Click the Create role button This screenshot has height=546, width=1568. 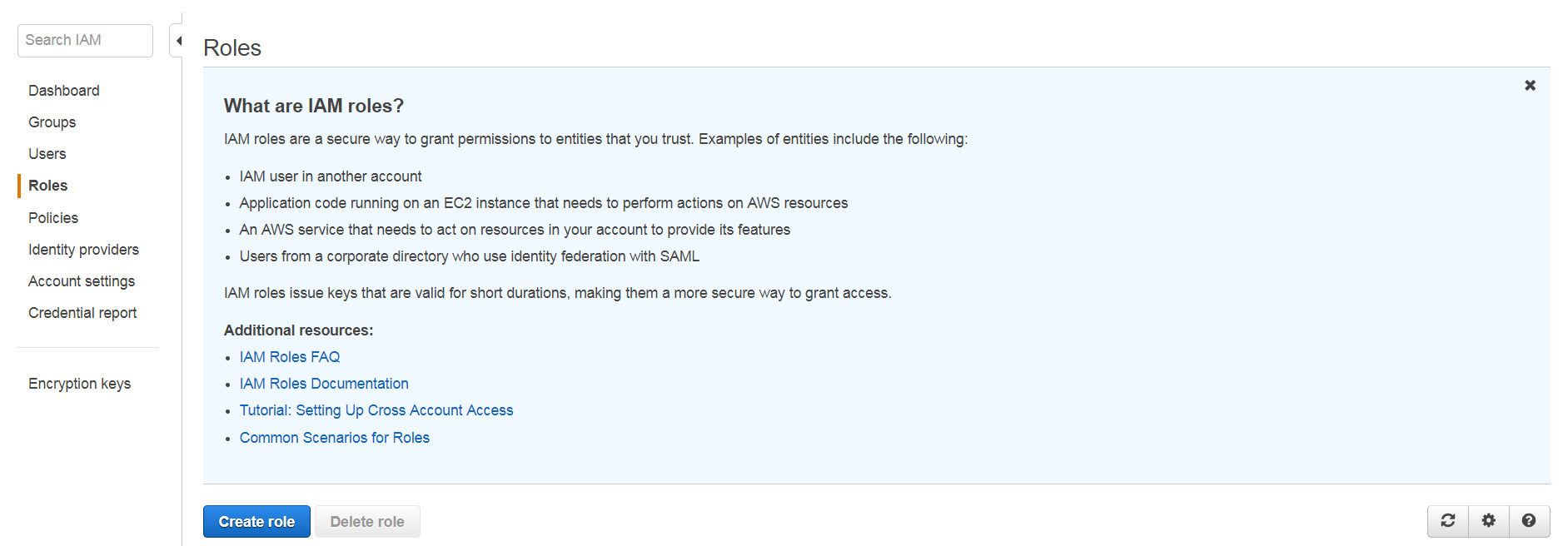pos(256,521)
